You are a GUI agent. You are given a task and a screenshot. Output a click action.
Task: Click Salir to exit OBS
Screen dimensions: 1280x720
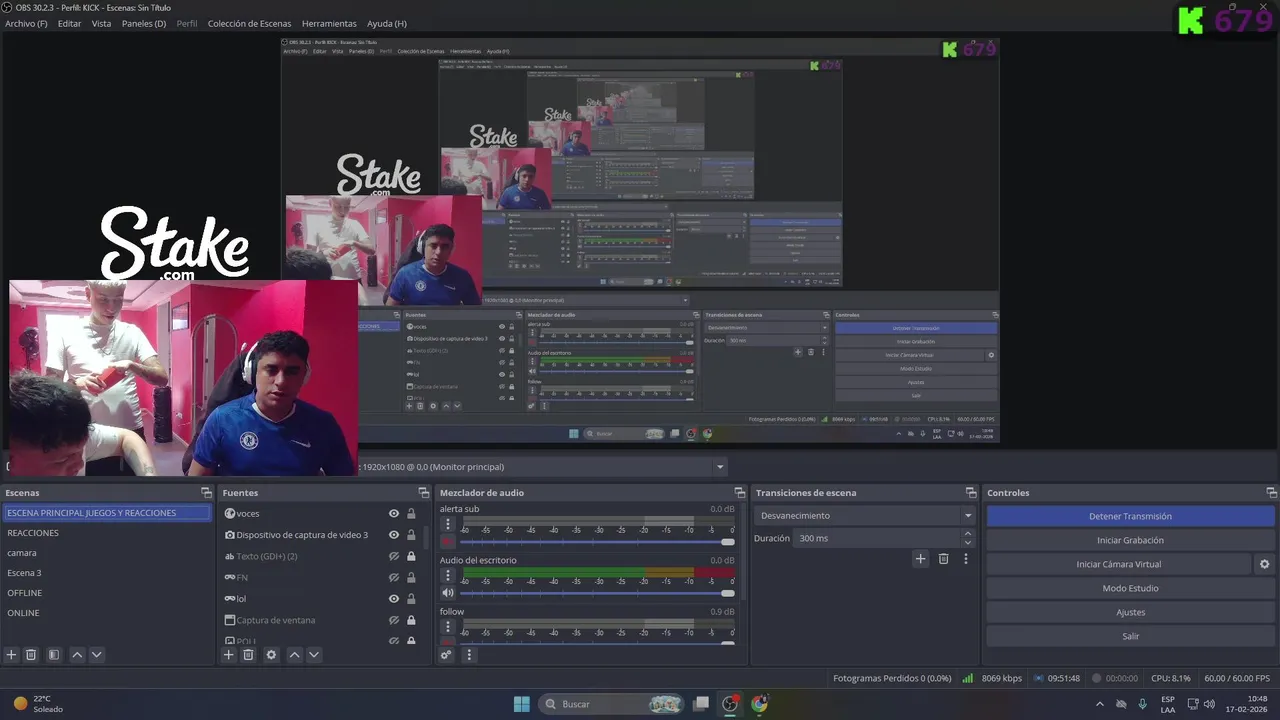click(x=1130, y=636)
